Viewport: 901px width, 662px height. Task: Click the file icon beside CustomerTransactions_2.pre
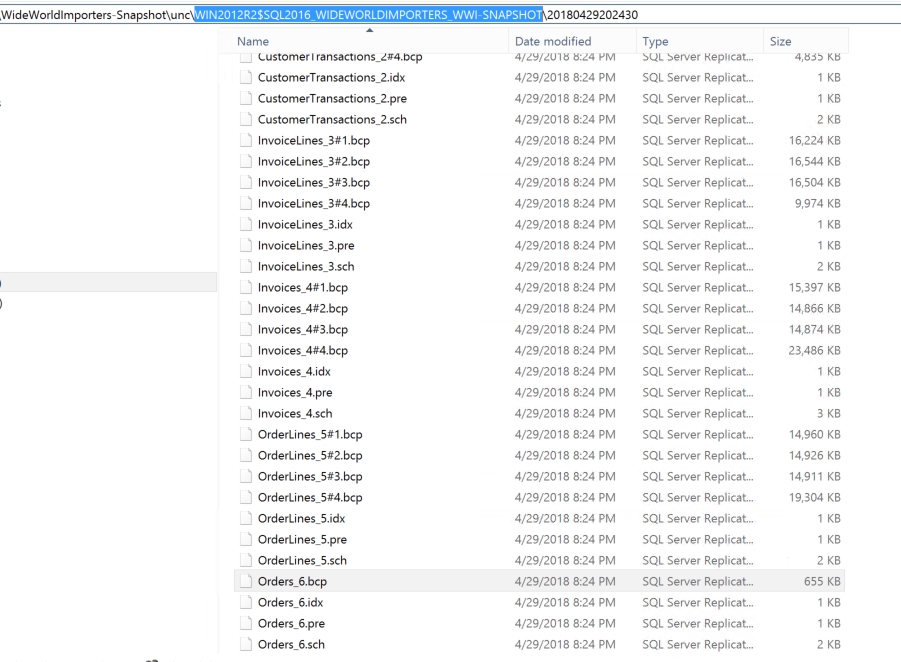pyautogui.click(x=246, y=98)
